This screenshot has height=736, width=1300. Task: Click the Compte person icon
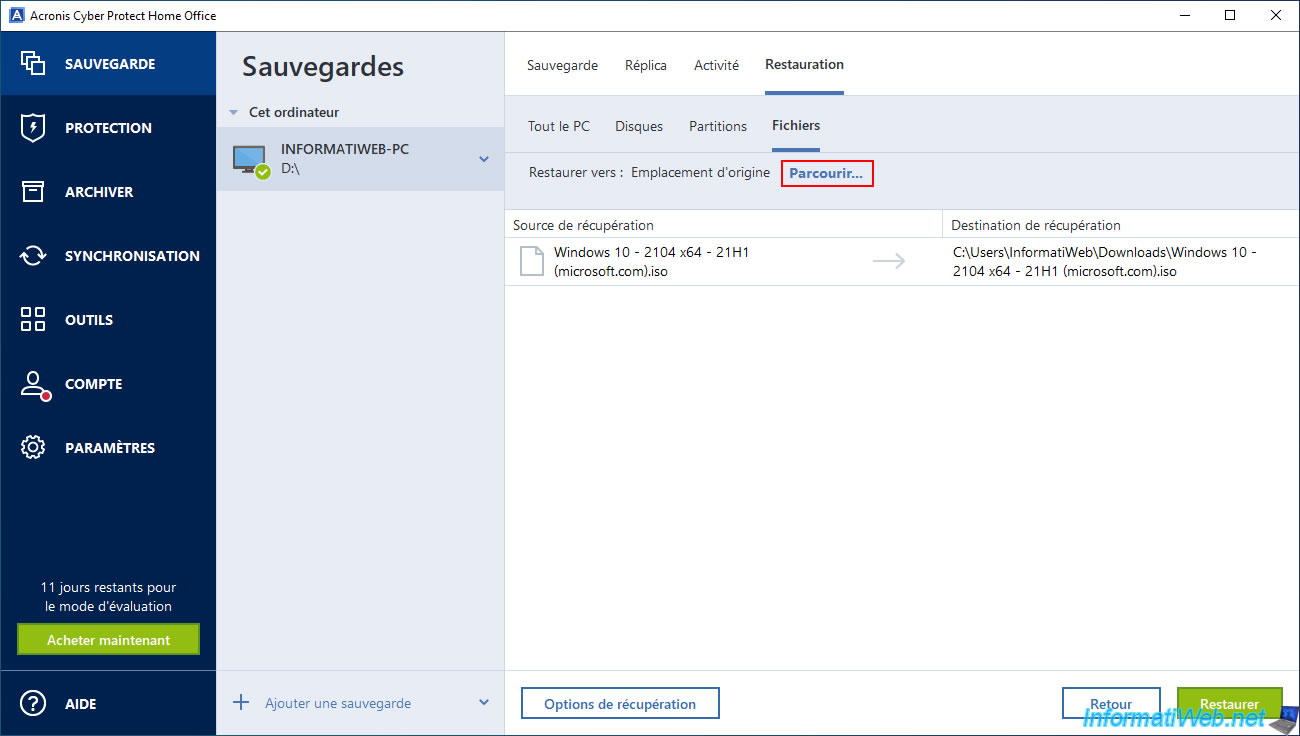pyautogui.click(x=34, y=384)
